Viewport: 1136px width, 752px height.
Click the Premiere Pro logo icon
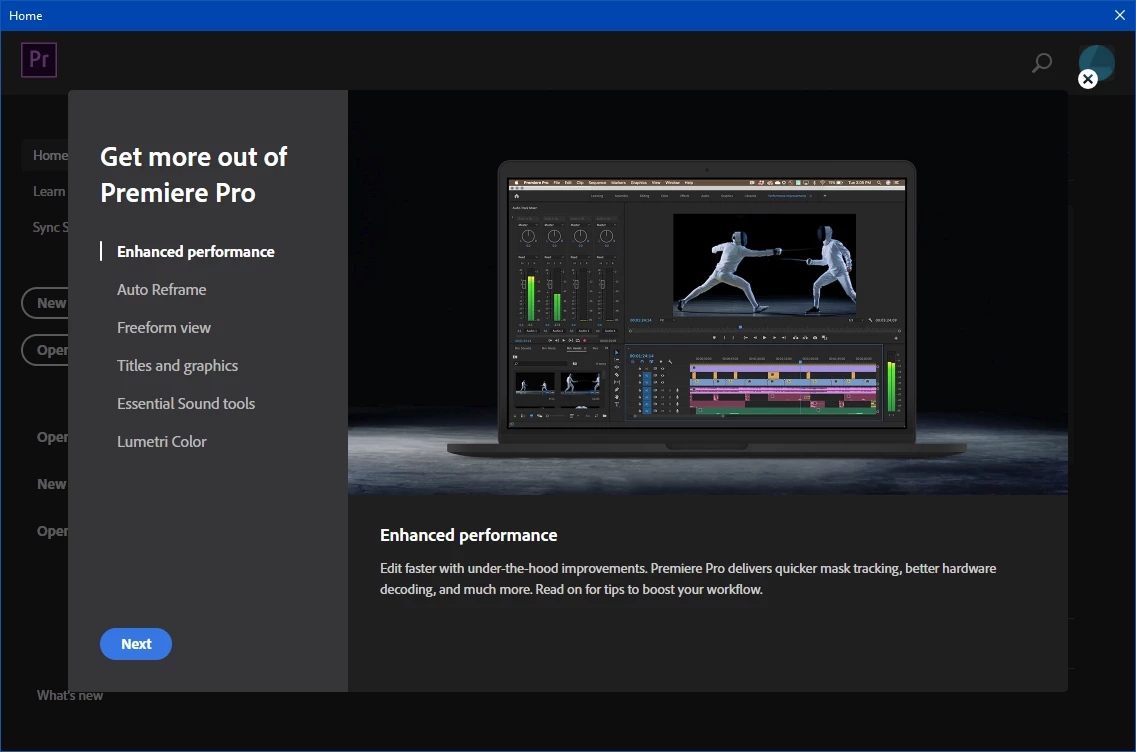pos(39,59)
